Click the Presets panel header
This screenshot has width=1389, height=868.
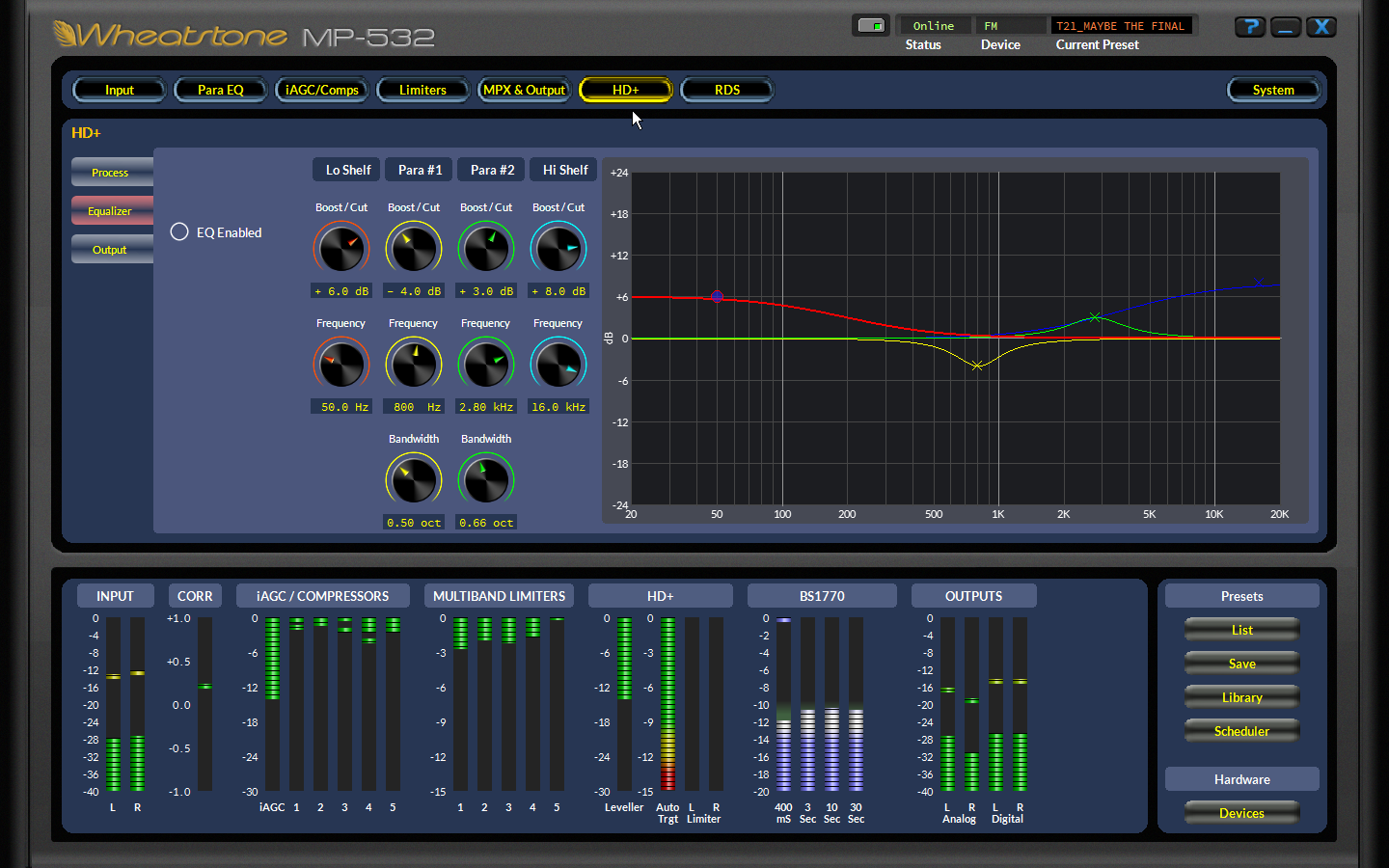tap(1242, 596)
